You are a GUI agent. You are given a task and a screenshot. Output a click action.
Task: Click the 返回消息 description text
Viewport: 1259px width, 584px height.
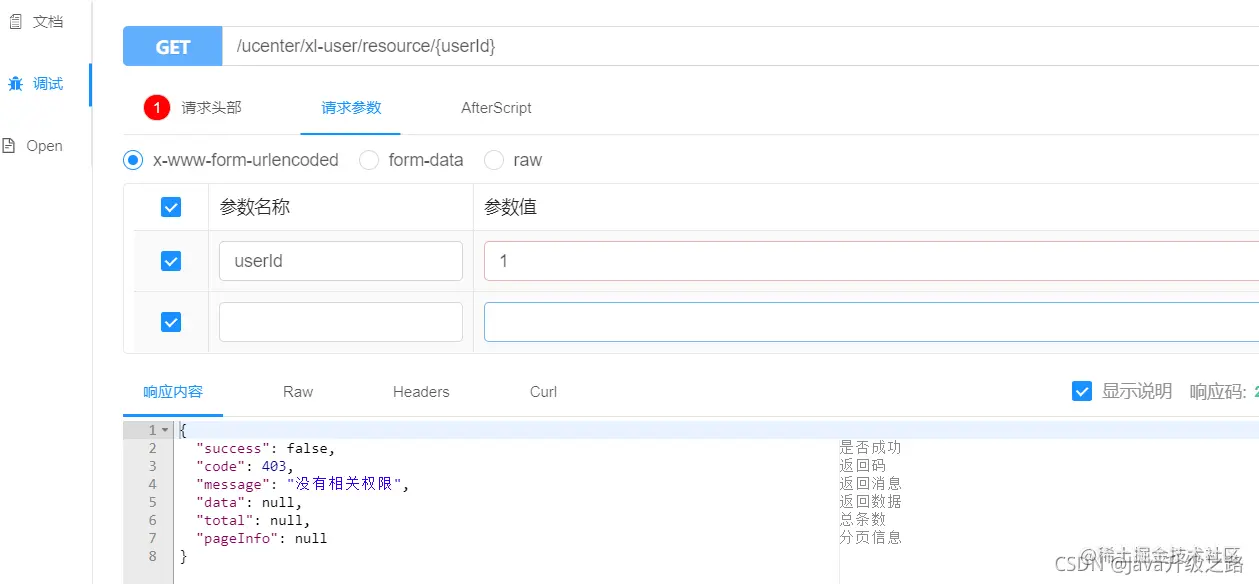870,483
